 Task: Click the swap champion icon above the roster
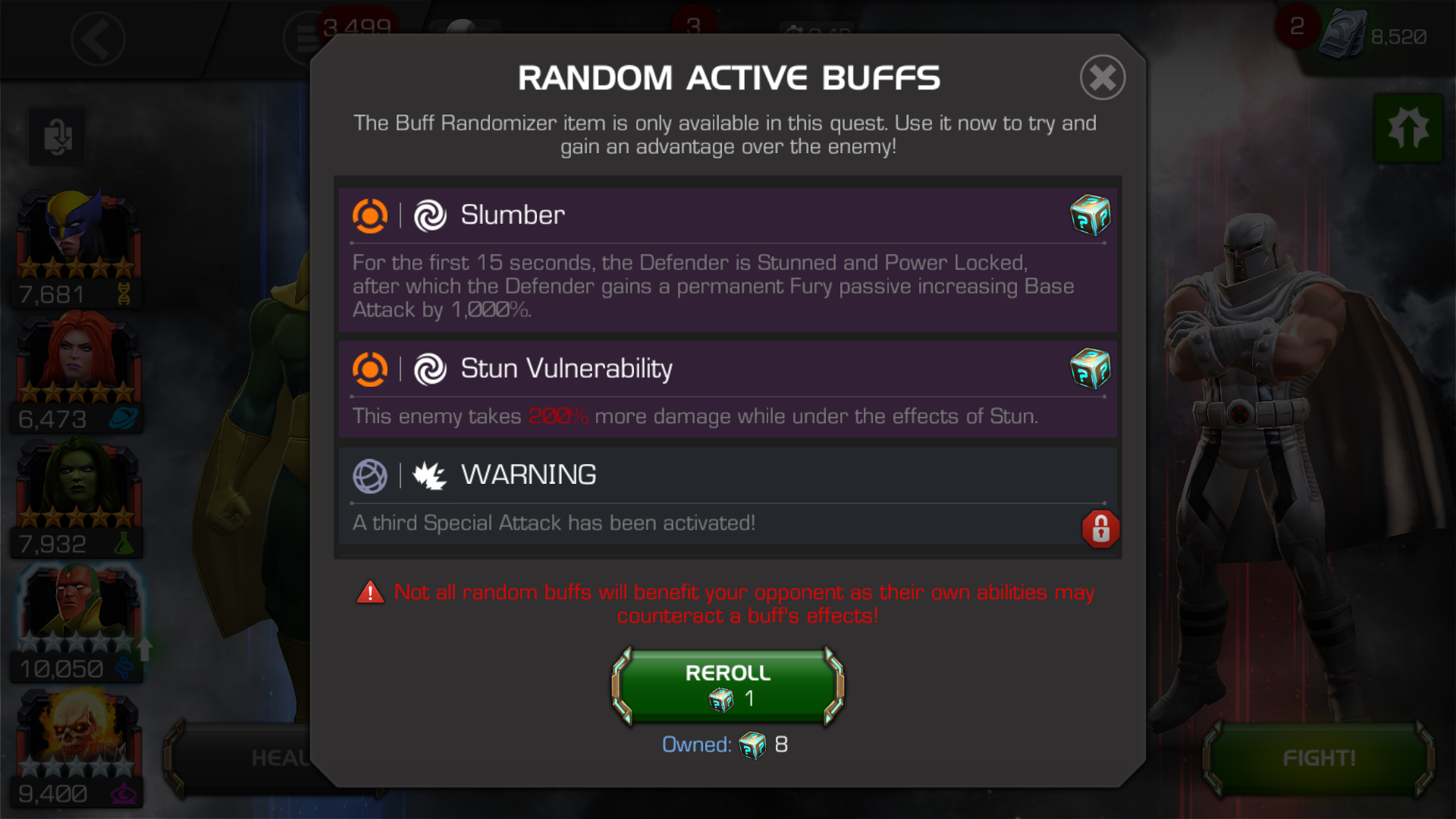click(58, 137)
